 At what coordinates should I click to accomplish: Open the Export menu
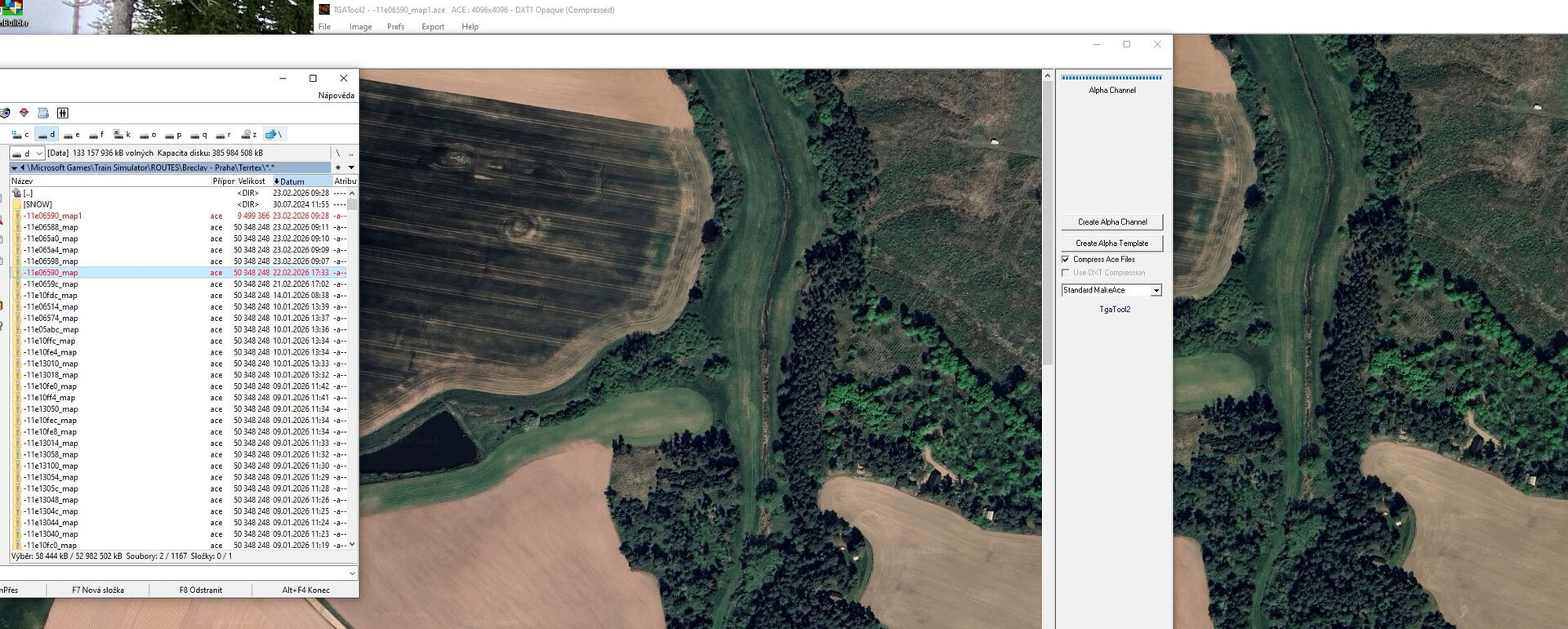click(x=433, y=27)
